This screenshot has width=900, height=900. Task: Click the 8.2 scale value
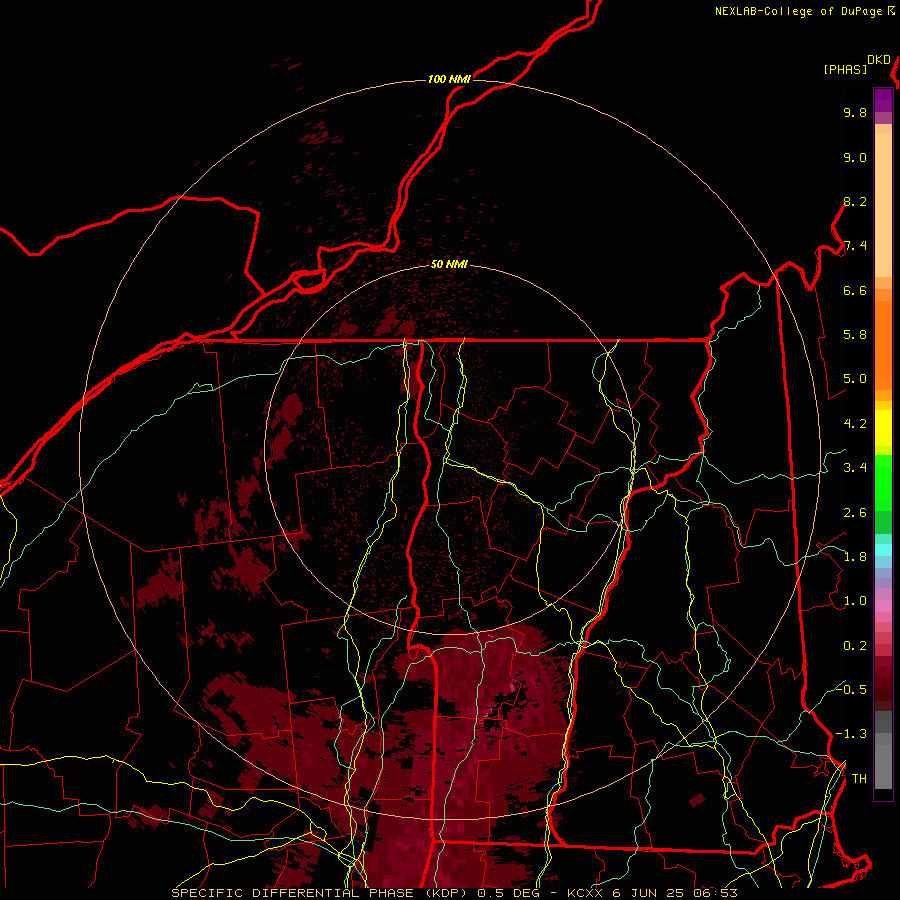click(855, 201)
